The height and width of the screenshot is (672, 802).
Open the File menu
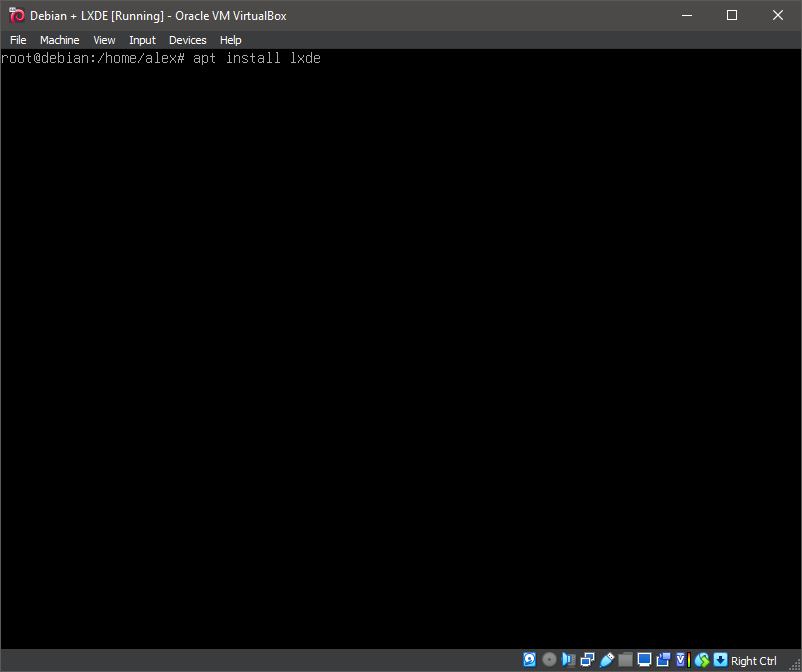click(18, 40)
